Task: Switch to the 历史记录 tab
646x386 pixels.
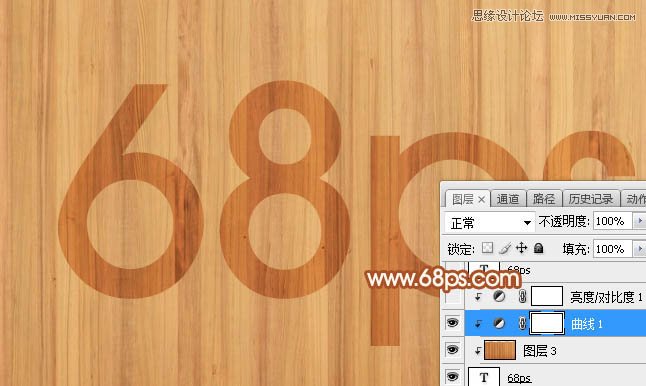Action: tap(591, 199)
